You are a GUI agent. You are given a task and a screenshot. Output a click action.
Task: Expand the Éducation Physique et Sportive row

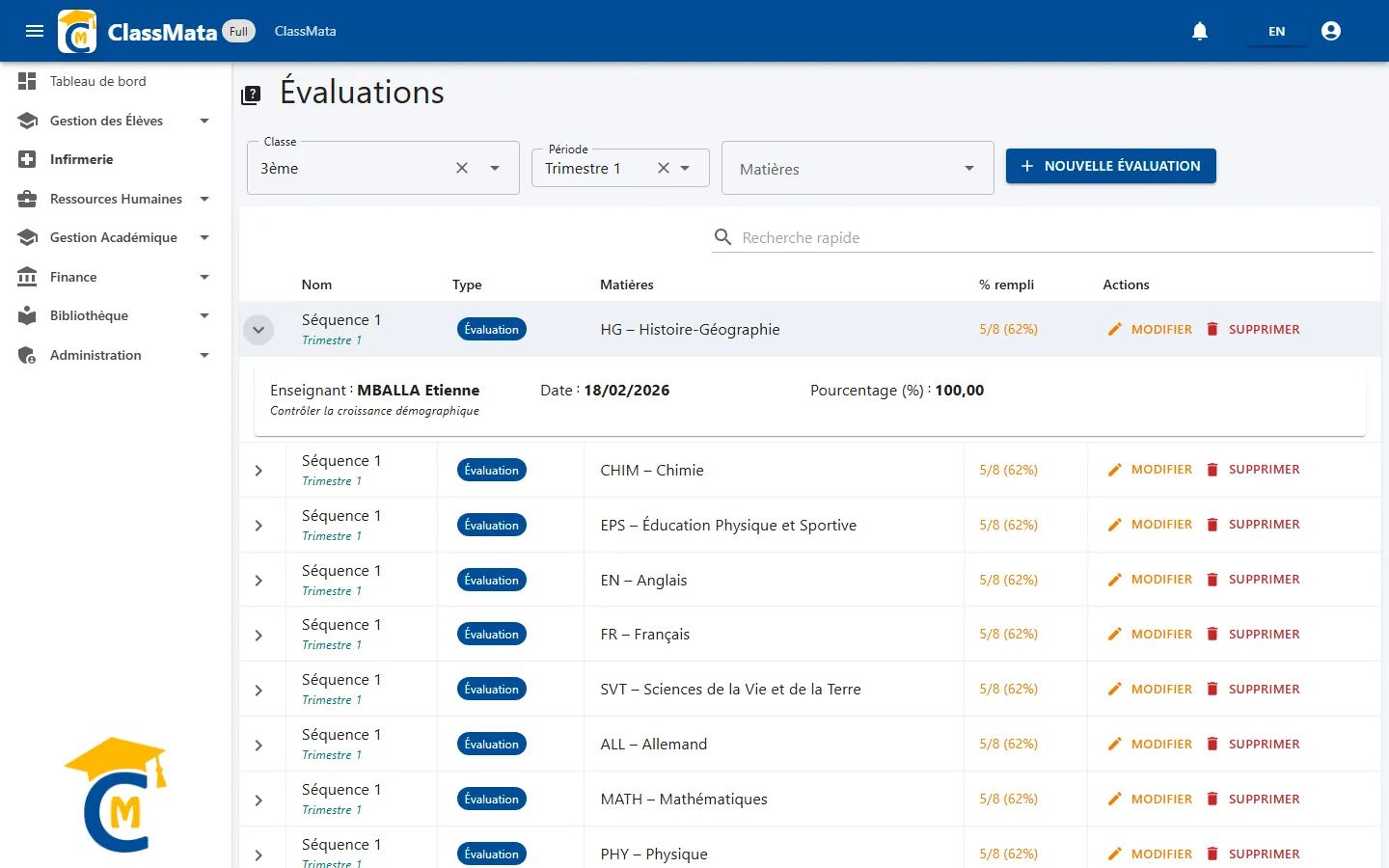coord(259,526)
